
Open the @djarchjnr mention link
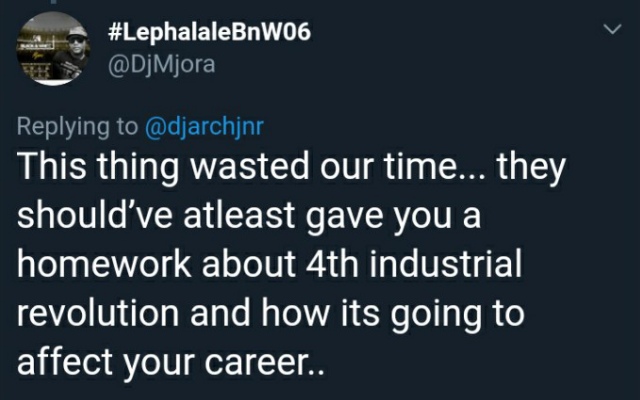click(204, 127)
